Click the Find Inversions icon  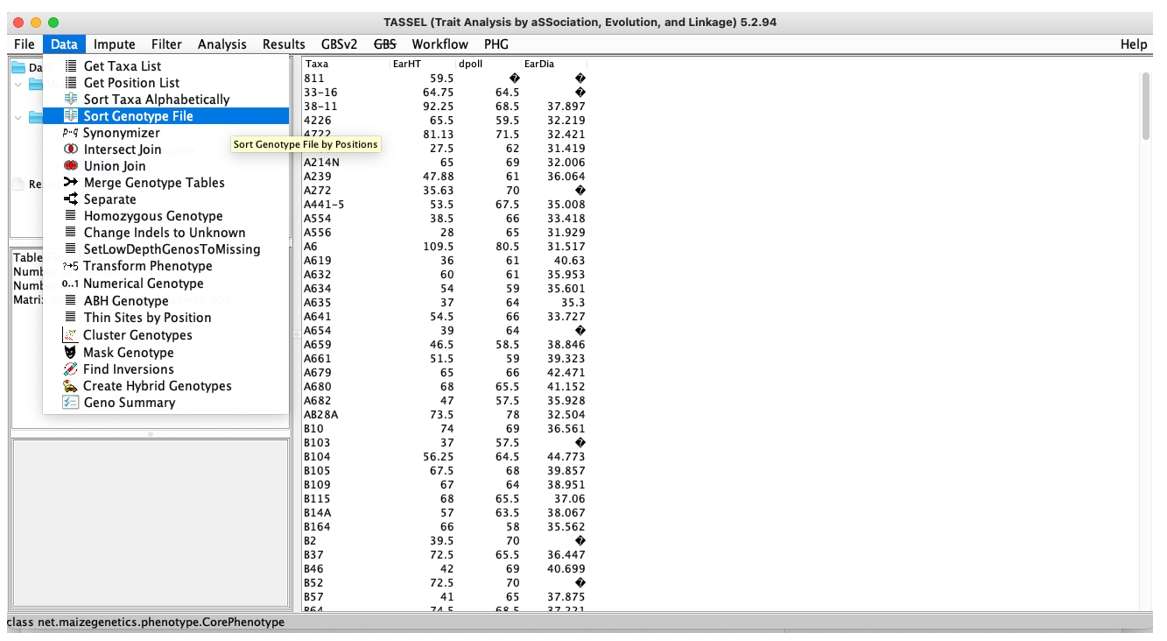70,369
